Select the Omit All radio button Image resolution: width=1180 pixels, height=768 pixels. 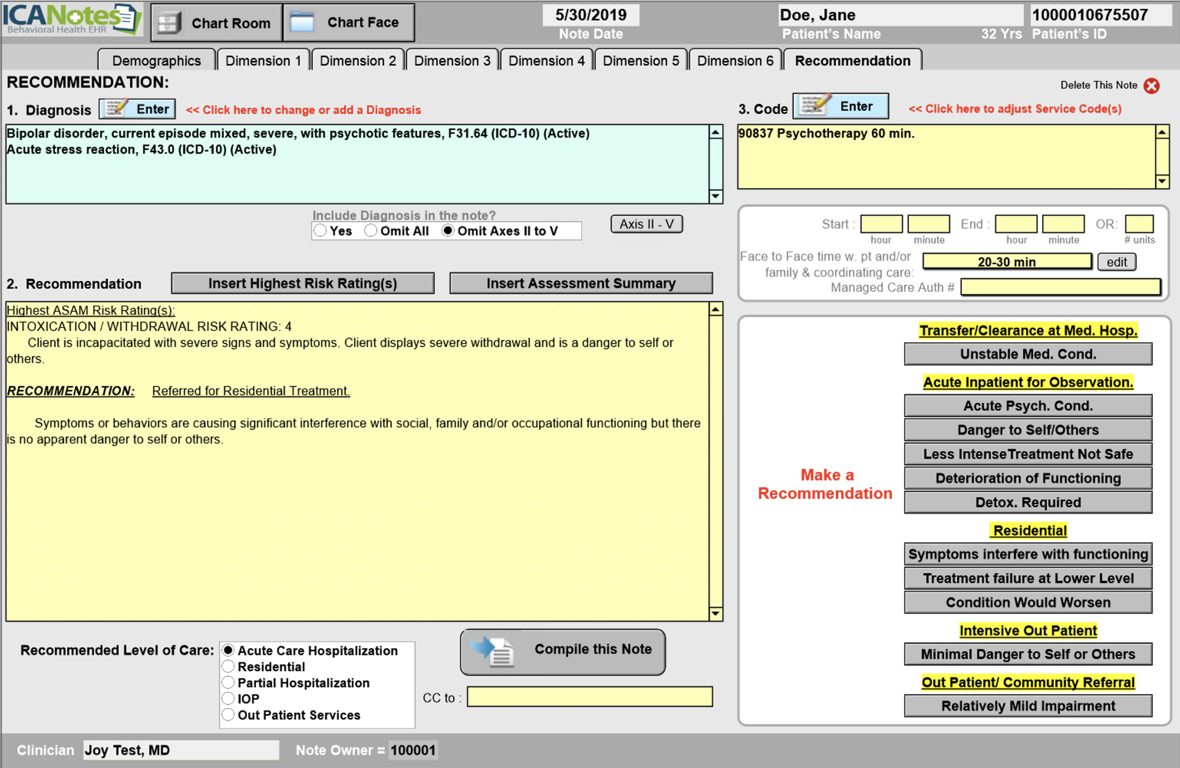pyautogui.click(x=371, y=231)
